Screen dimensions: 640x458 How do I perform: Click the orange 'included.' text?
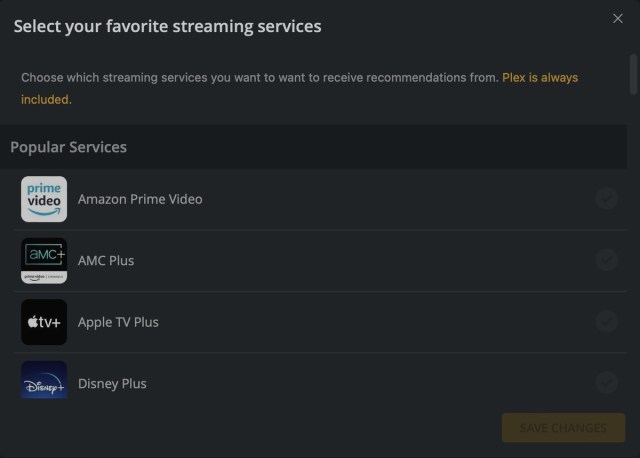click(x=47, y=100)
